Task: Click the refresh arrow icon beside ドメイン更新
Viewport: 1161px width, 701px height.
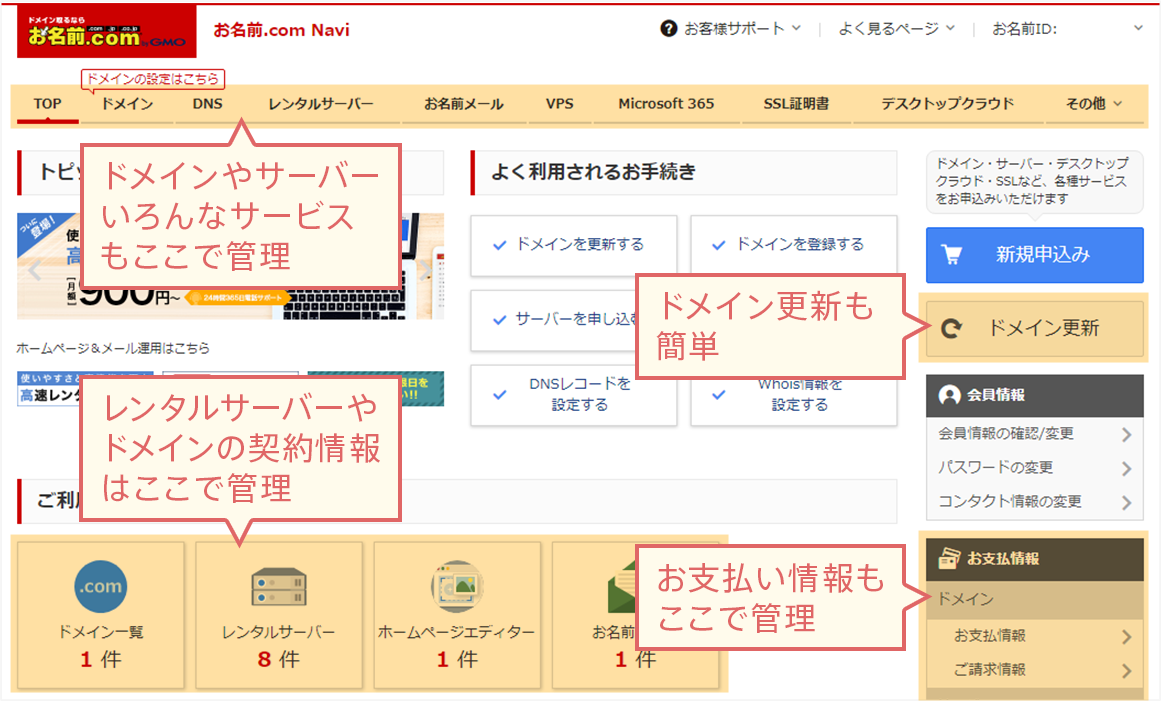Action: (x=951, y=328)
